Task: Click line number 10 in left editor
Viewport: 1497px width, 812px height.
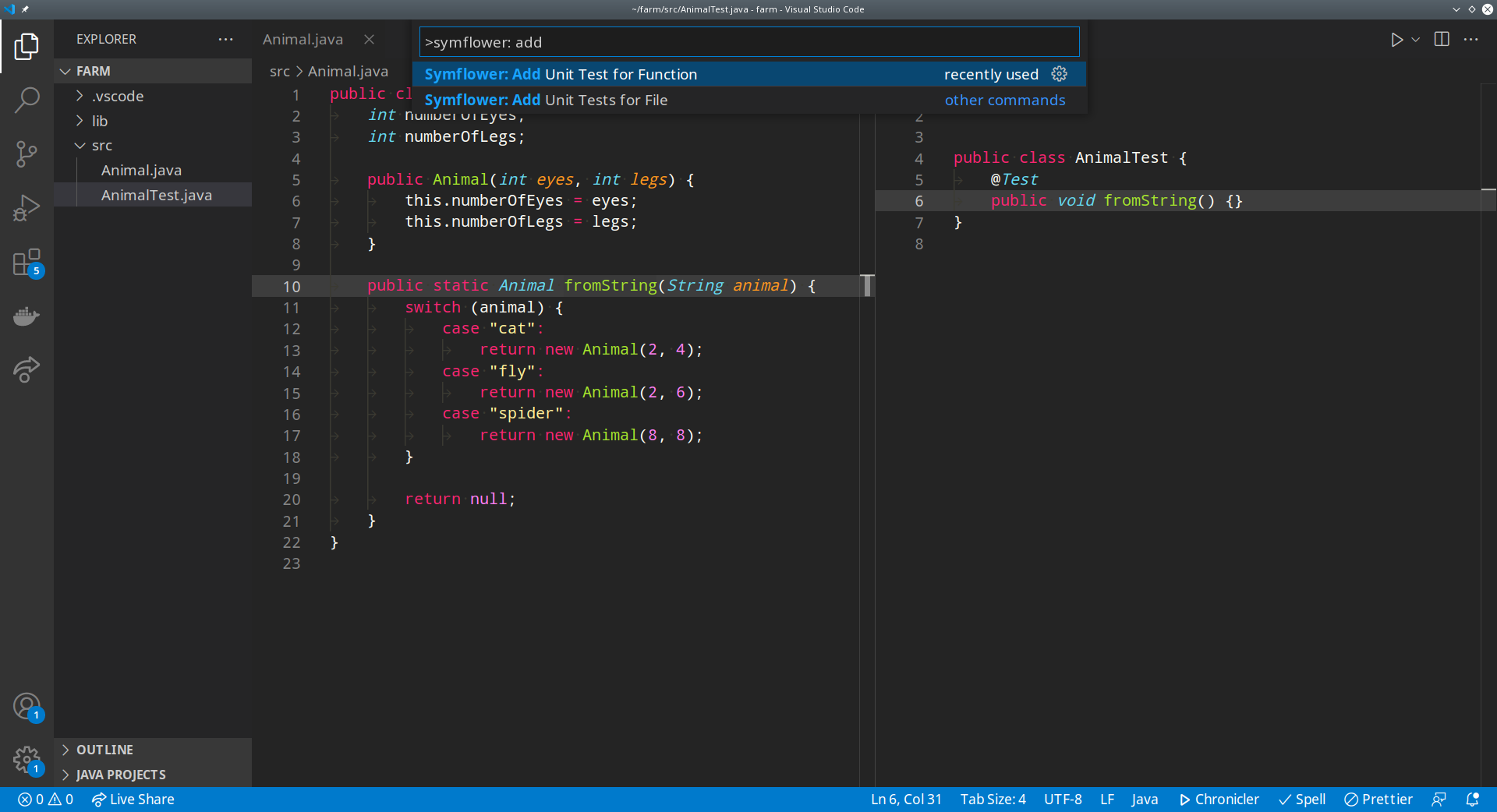Action: coord(292,286)
